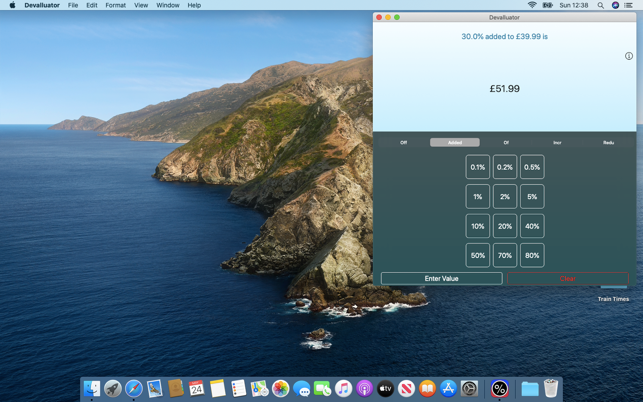
Task: Click the battery status icon
Action: pyautogui.click(x=547, y=5)
